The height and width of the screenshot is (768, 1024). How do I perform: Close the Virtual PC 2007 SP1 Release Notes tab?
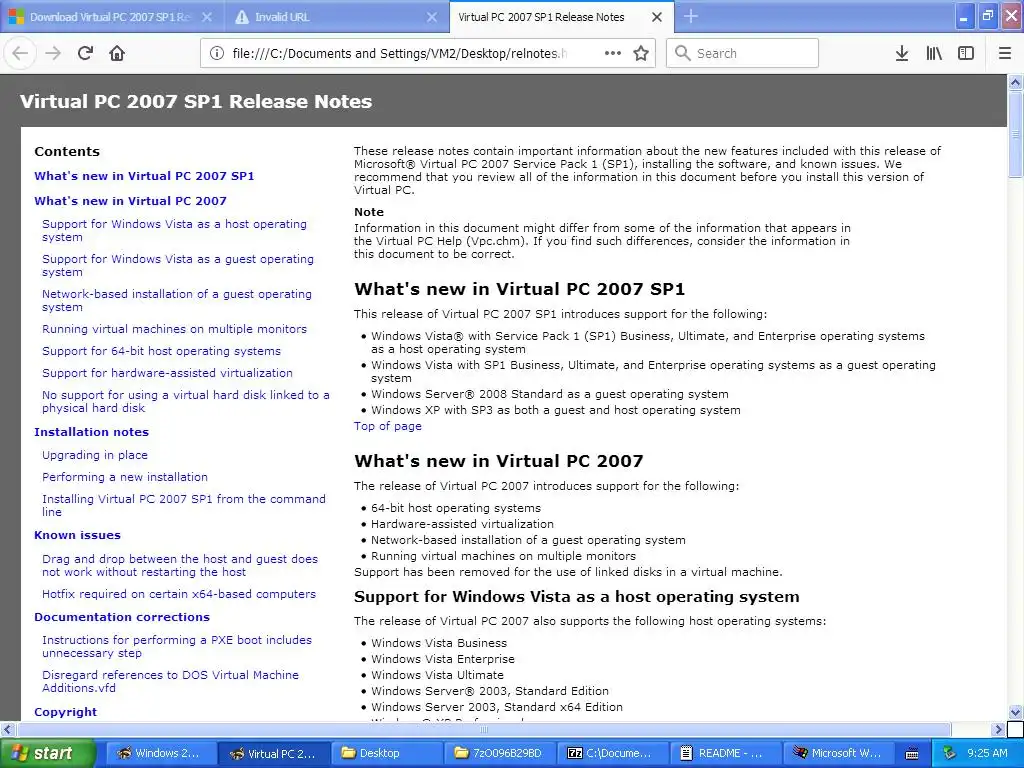pos(657,17)
